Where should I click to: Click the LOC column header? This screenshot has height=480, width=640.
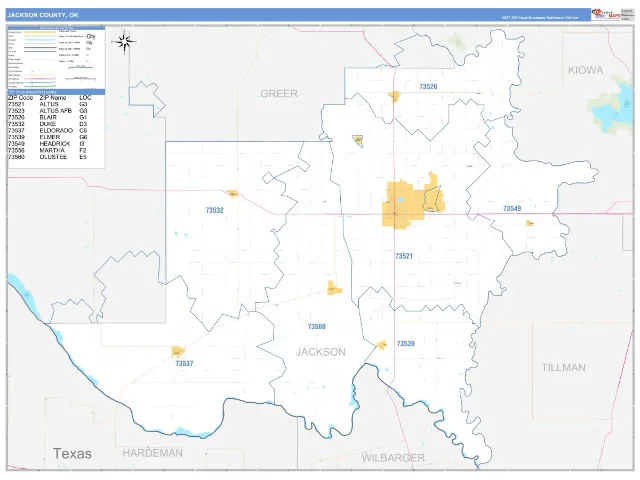click(85, 98)
